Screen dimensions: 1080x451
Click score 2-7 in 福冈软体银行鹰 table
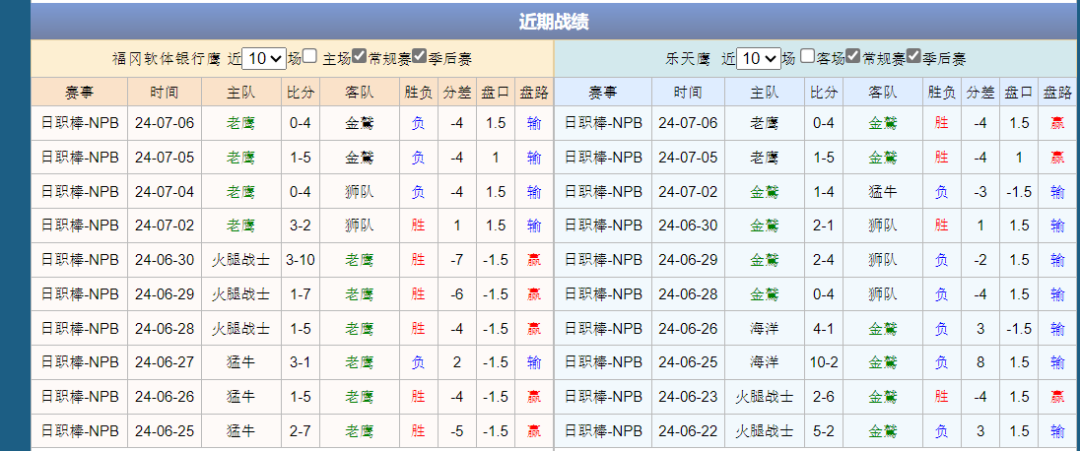[x=300, y=431]
